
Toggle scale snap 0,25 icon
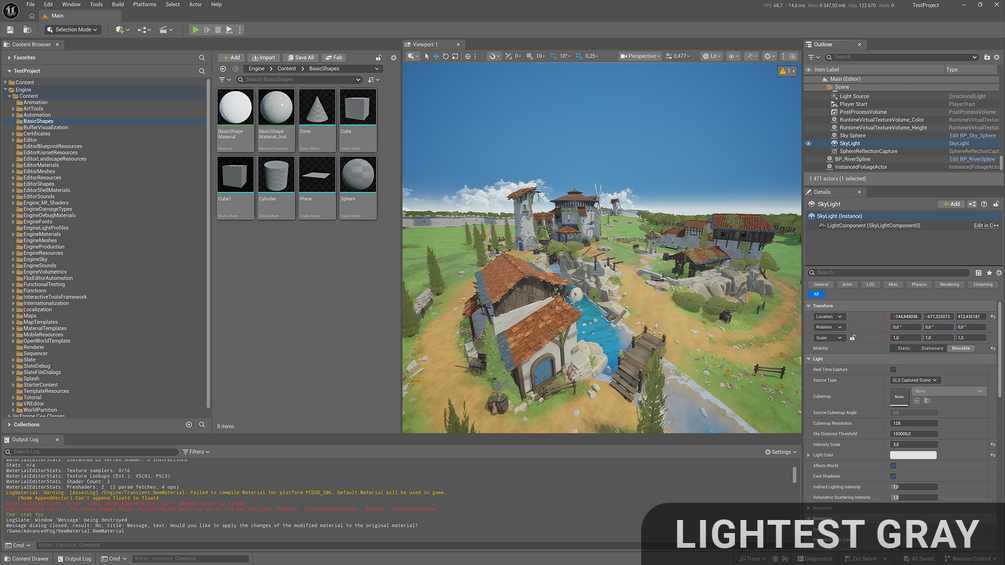point(579,56)
